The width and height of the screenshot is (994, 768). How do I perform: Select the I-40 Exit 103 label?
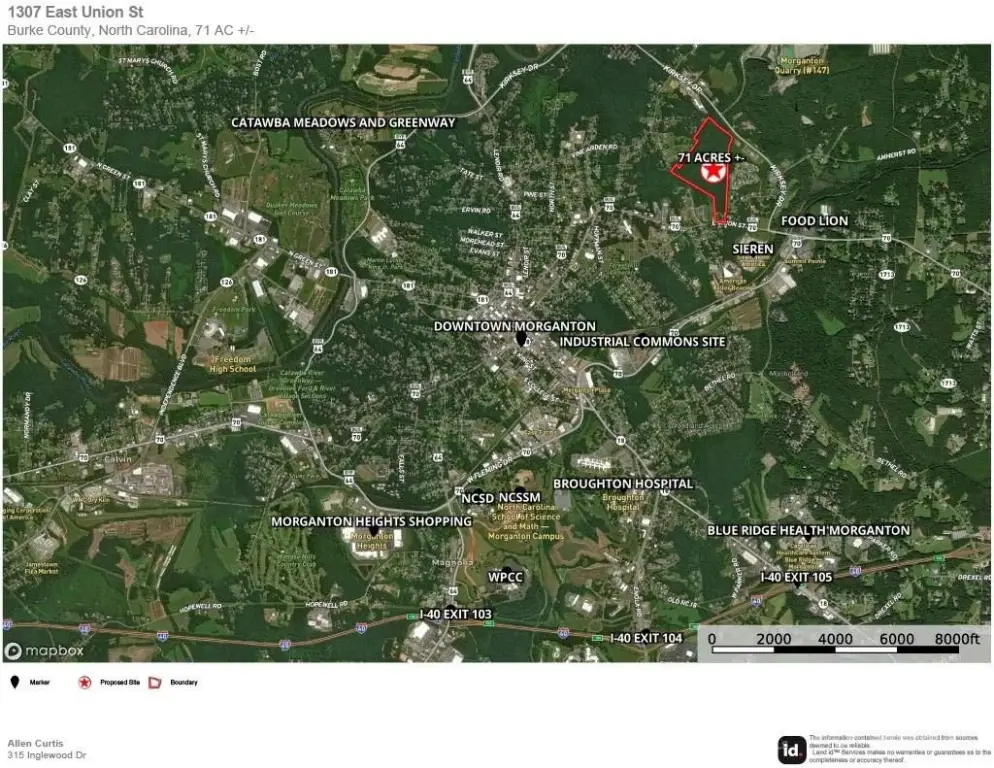click(x=455, y=613)
